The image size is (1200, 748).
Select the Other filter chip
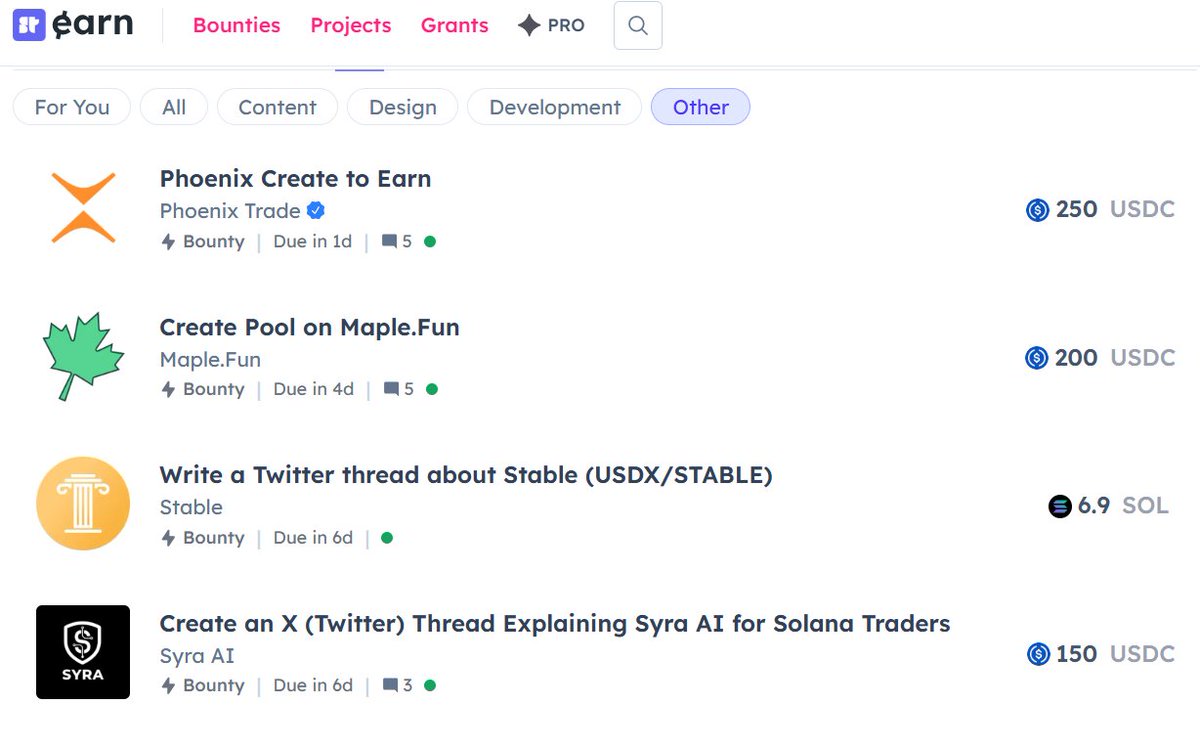[701, 107]
